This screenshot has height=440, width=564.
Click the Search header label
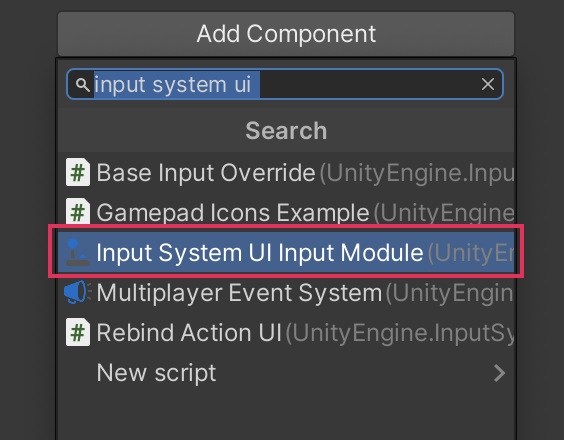[286, 130]
